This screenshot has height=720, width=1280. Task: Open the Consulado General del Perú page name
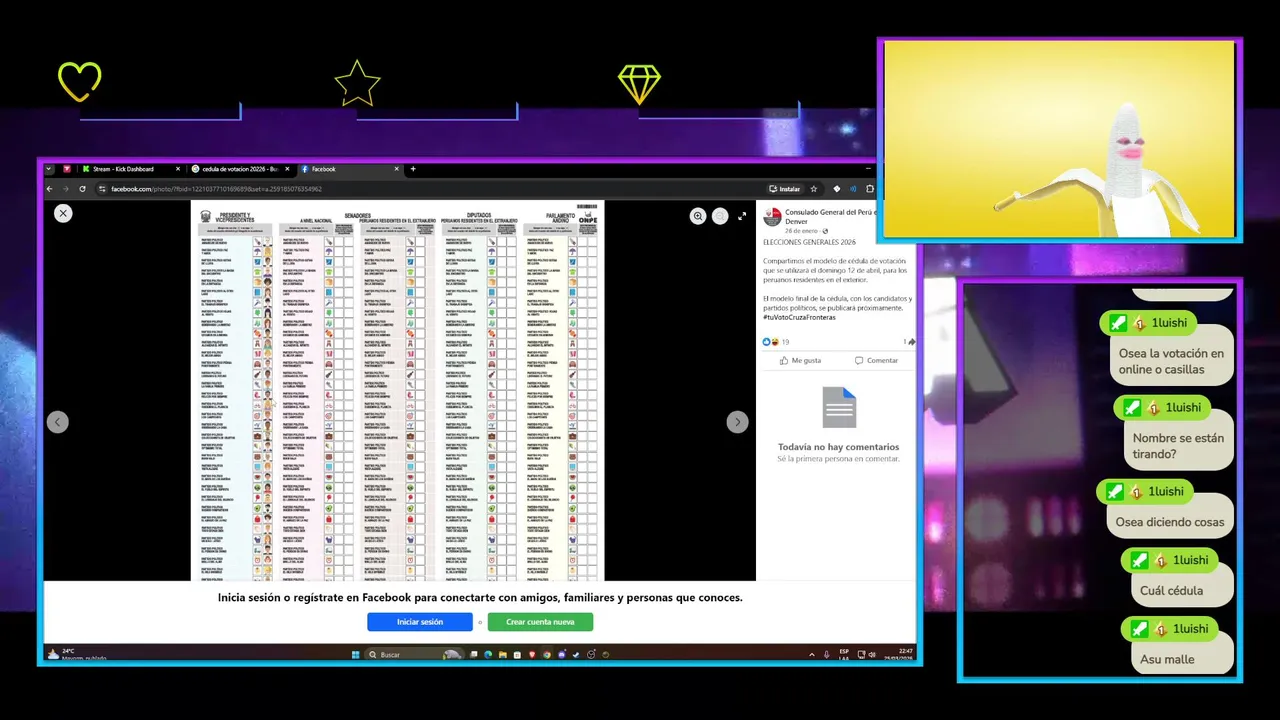point(830,216)
